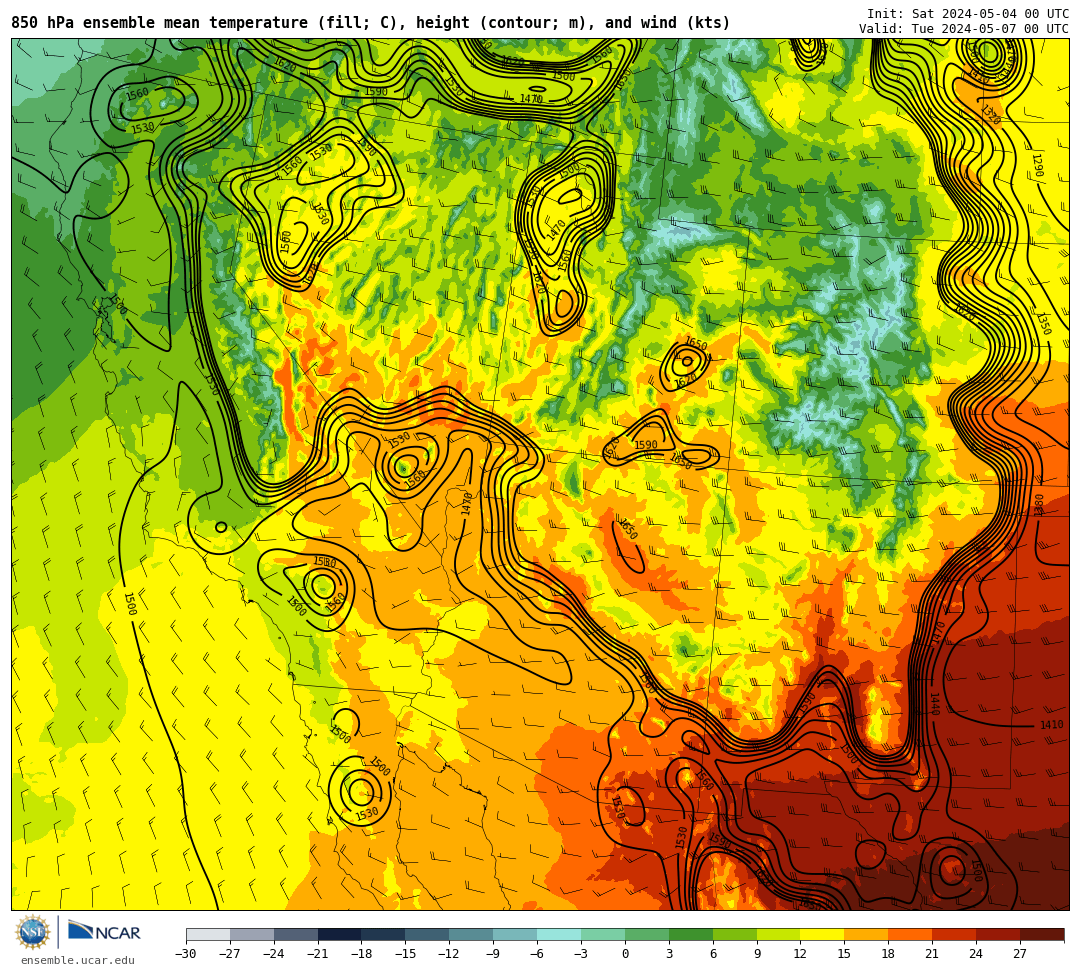This screenshot has height=973, width=1080.
Task: Pick the dark red swatch between 24 and 27
Action: [999, 934]
